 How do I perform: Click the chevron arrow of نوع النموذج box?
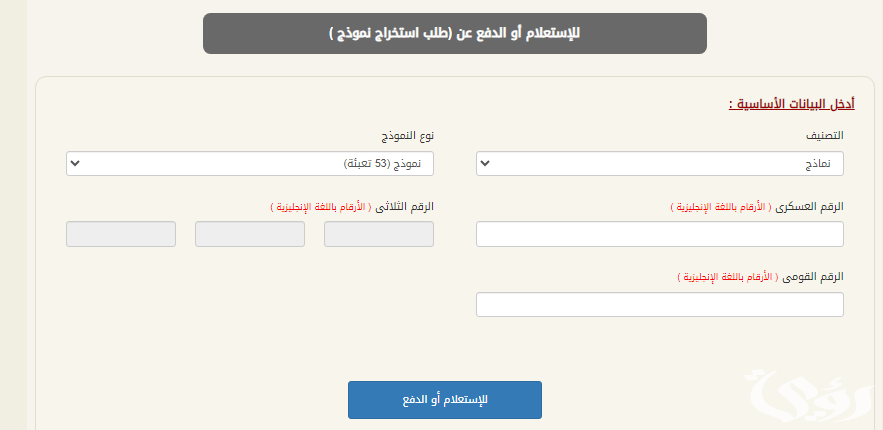coord(75,164)
